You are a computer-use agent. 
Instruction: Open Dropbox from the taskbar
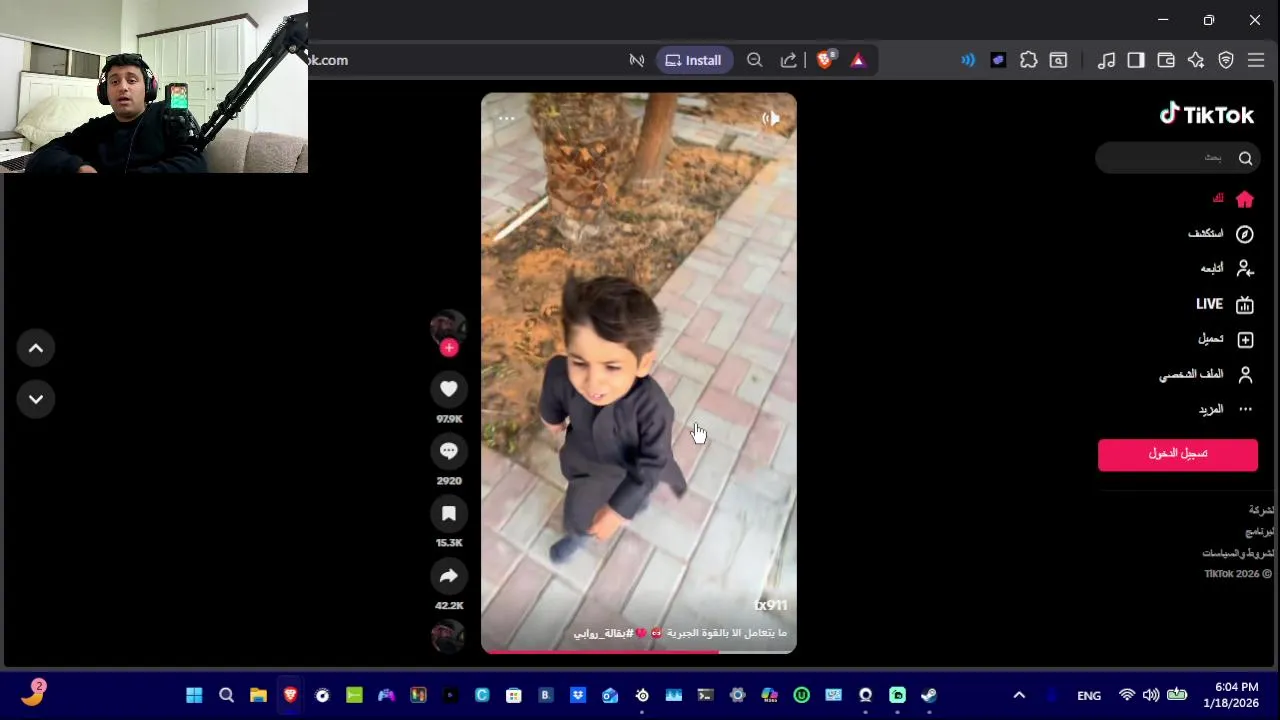click(x=578, y=695)
